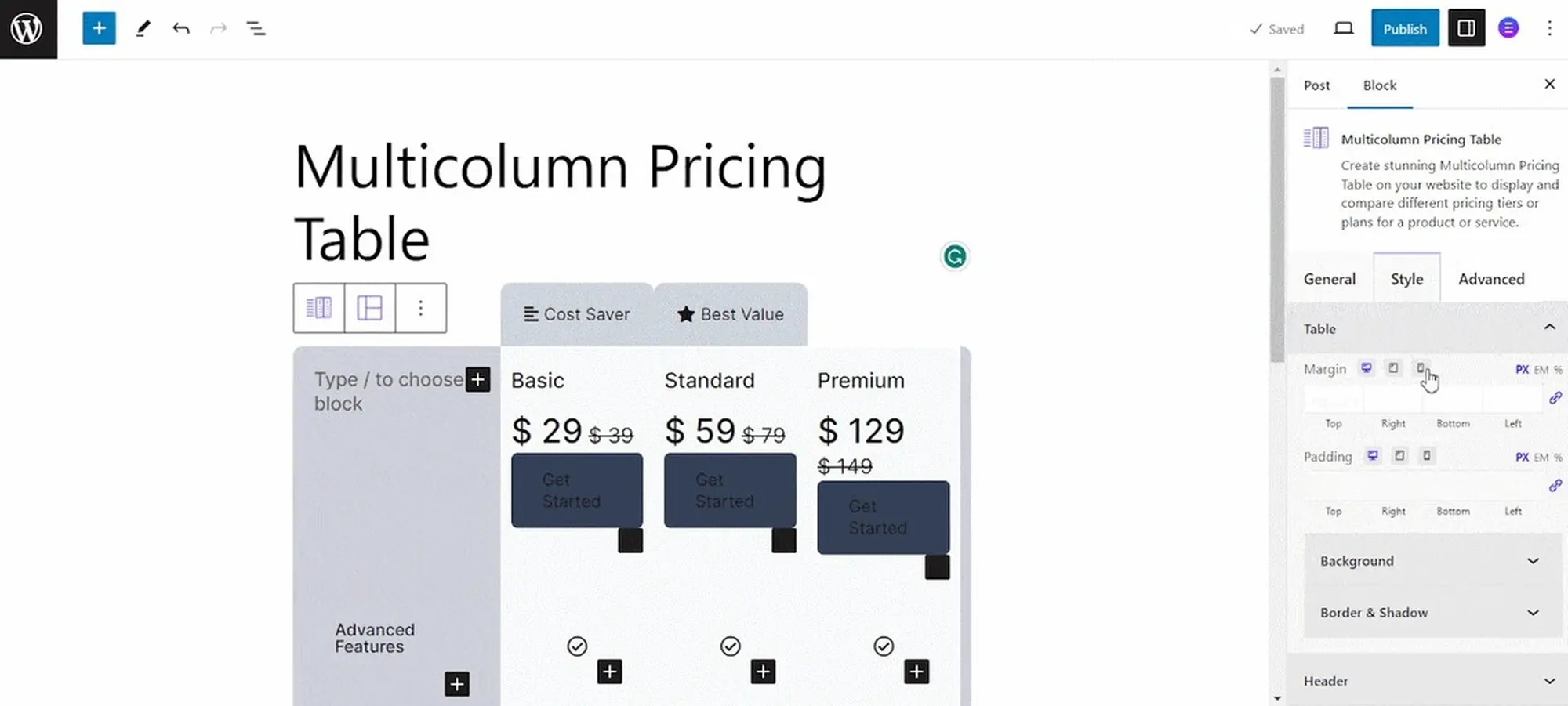Viewport: 1568px width, 706px height.
Task: Click the undo arrow in top toolbar
Action: [x=181, y=29]
